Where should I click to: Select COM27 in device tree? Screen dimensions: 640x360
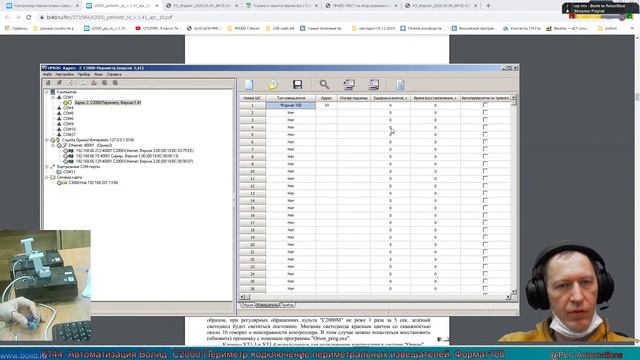(69, 134)
